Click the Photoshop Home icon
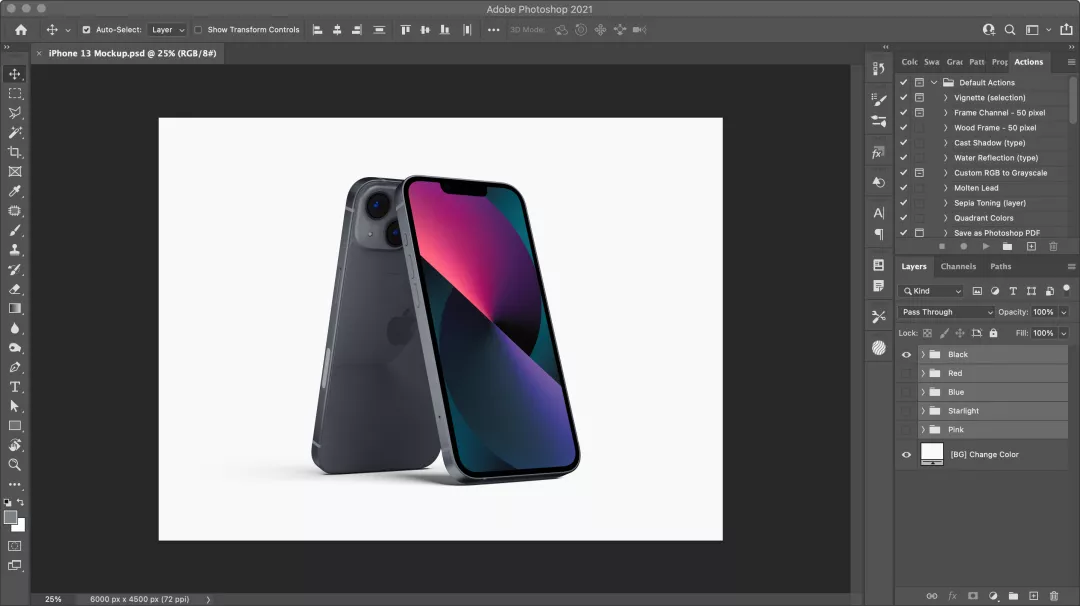Screen dimensions: 1080x606 21,30
